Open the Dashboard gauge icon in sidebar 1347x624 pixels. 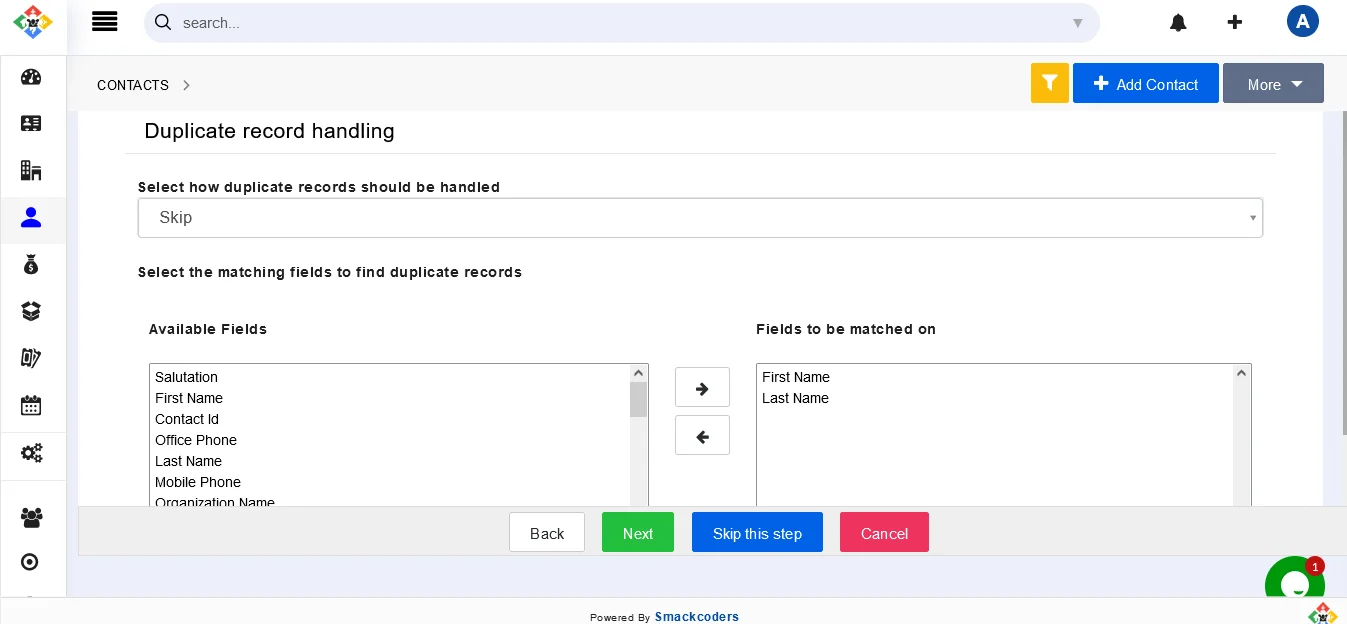(x=31, y=77)
